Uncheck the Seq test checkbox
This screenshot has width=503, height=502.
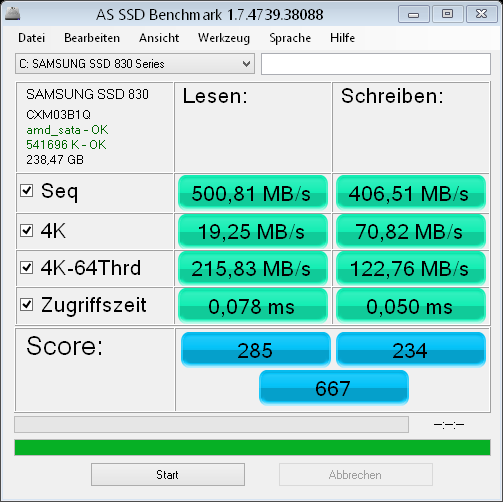26,191
